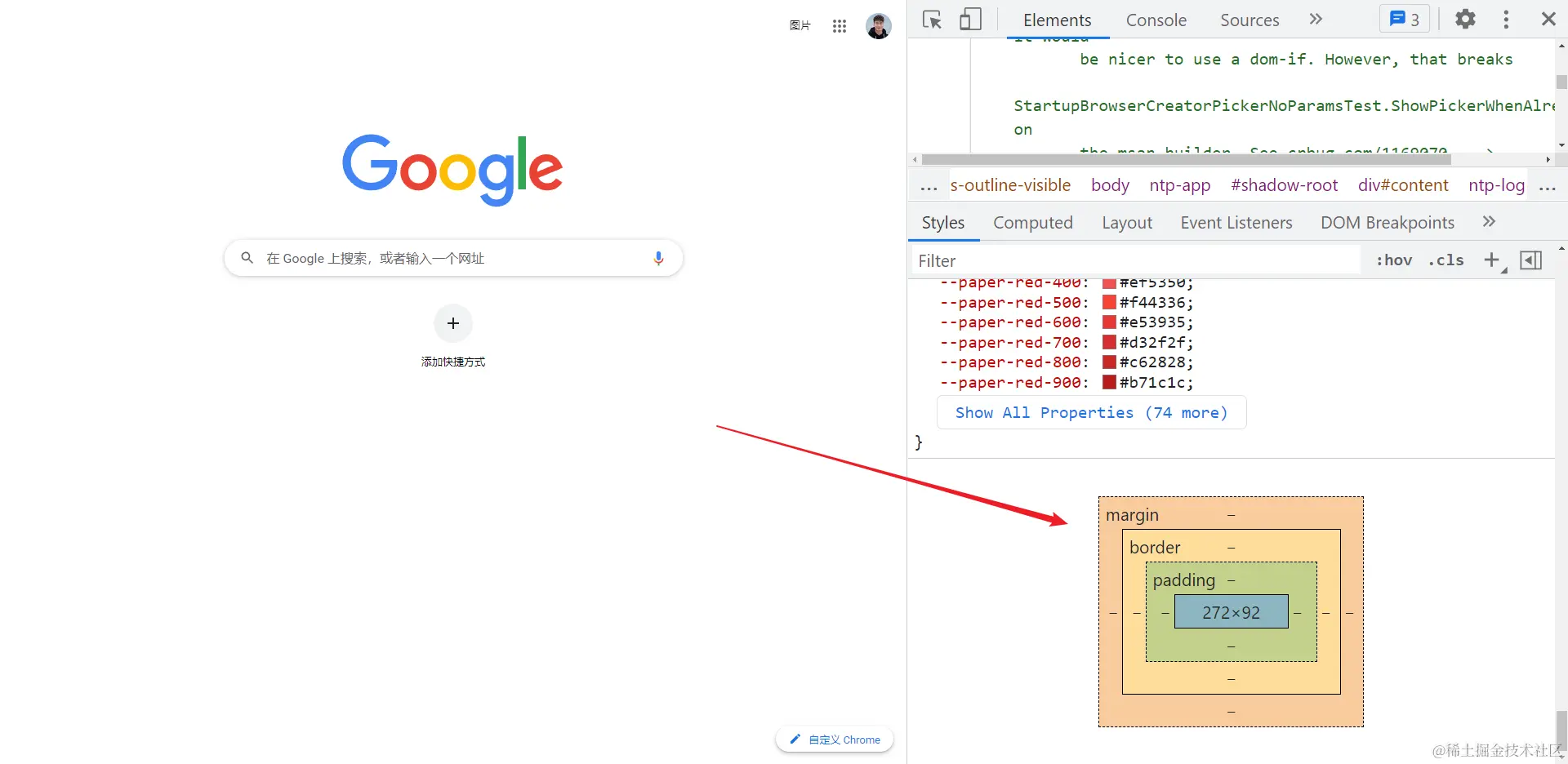Select the Computed sidebar tab
The width and height of the screenshot is (1568, 764).
1033,223
